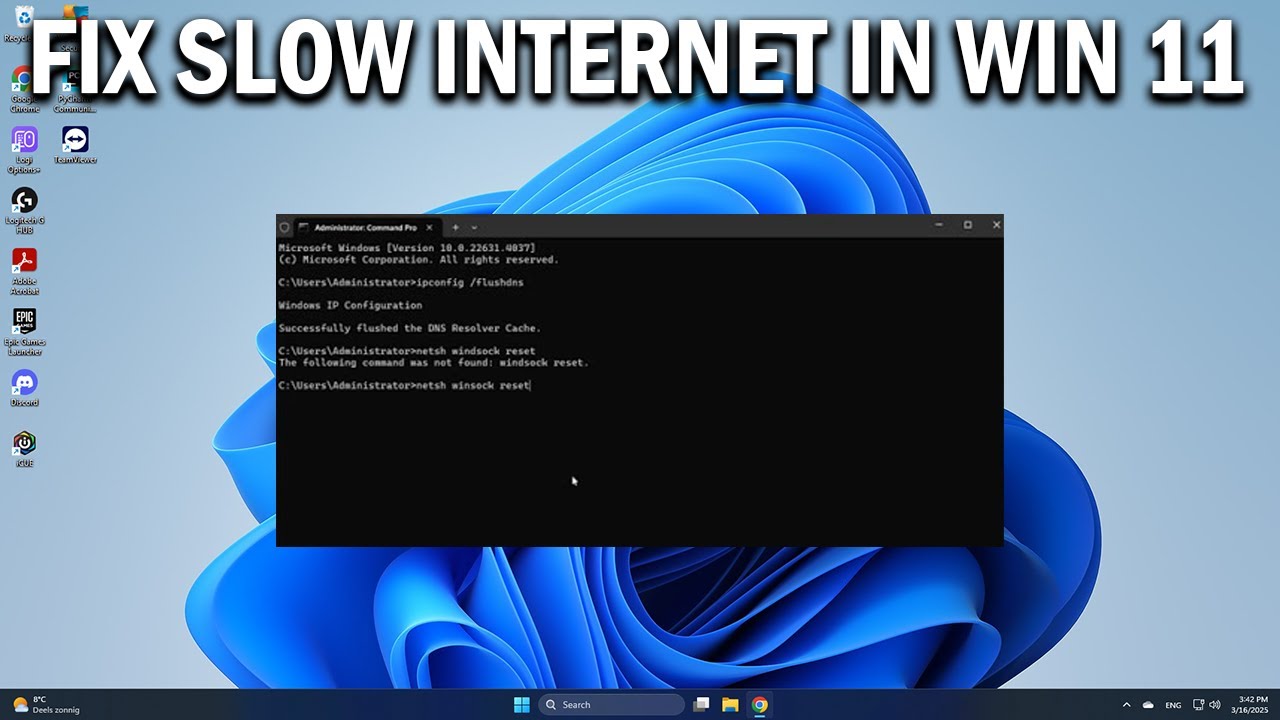Switch to Chrome in the taskbar
This screenshot has height=720, width=1280.
point(759,704)
